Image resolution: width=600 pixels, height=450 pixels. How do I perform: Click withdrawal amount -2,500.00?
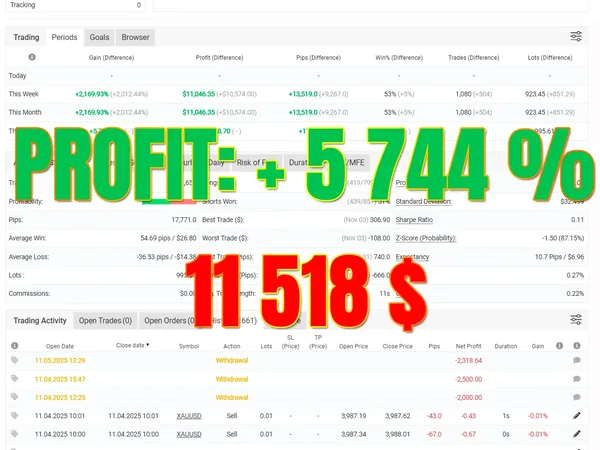(468, 379)
